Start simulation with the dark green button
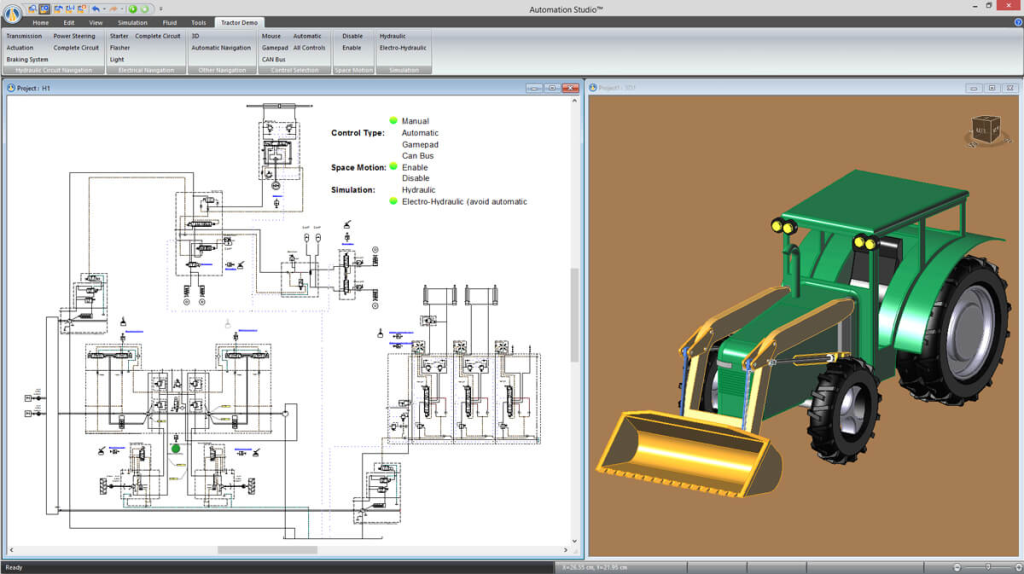This screenshot has width=1024, height=574. pos(133,9)
